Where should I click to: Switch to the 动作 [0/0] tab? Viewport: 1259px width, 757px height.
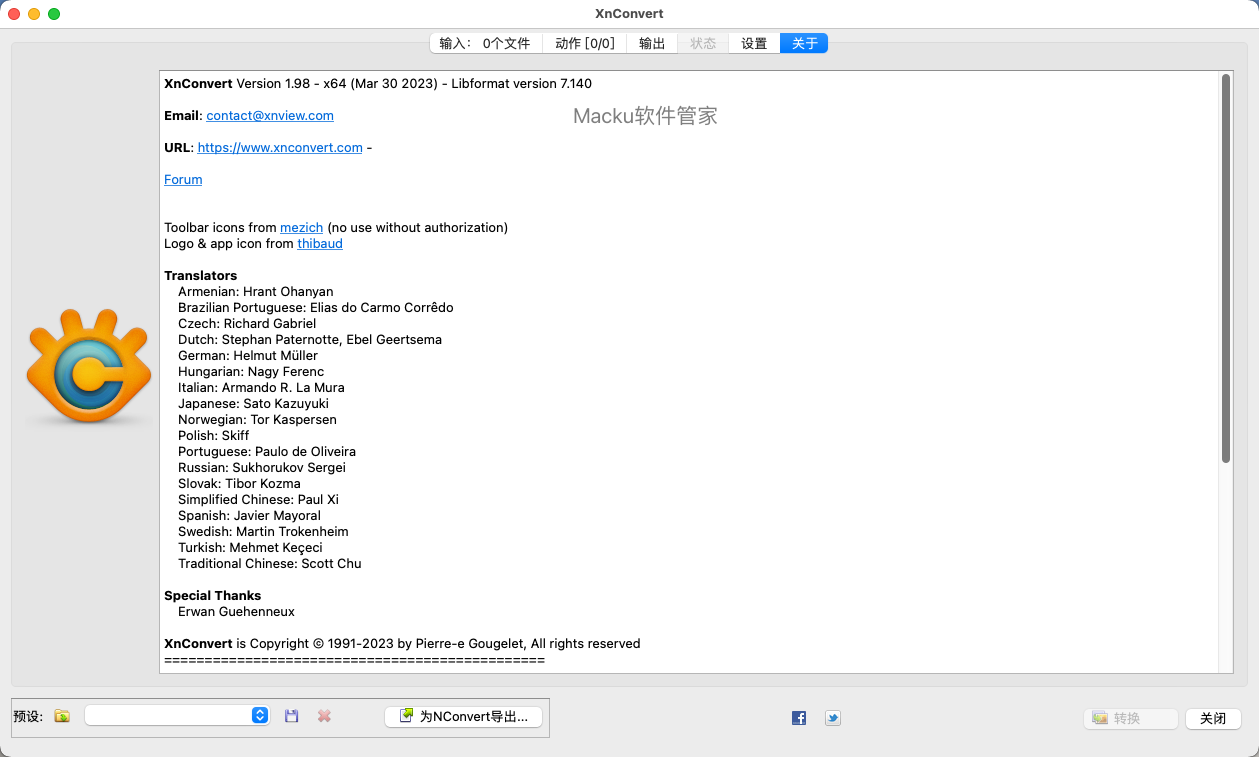click(x=585, y=43)
